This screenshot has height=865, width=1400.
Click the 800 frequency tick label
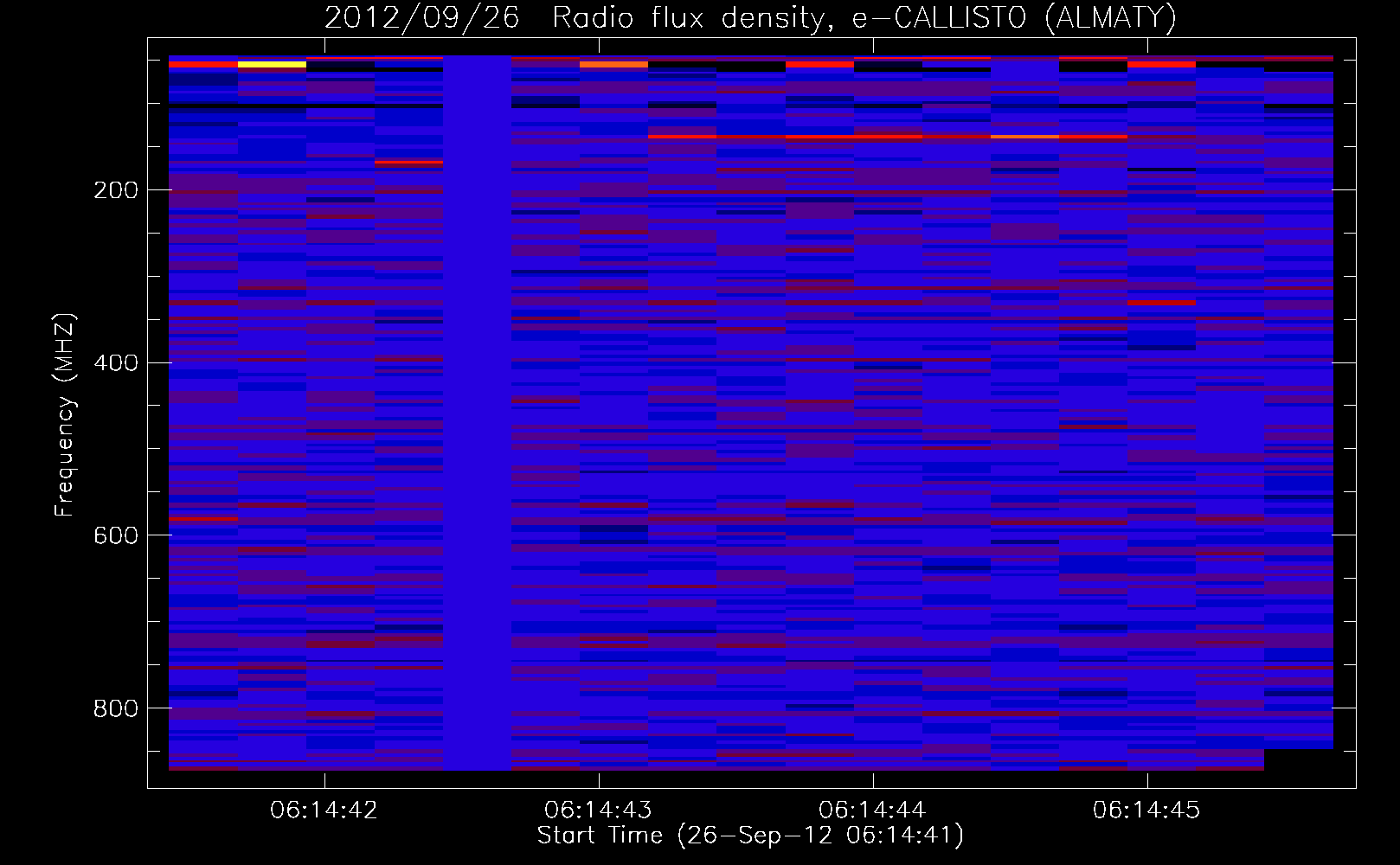pos(115,709)
